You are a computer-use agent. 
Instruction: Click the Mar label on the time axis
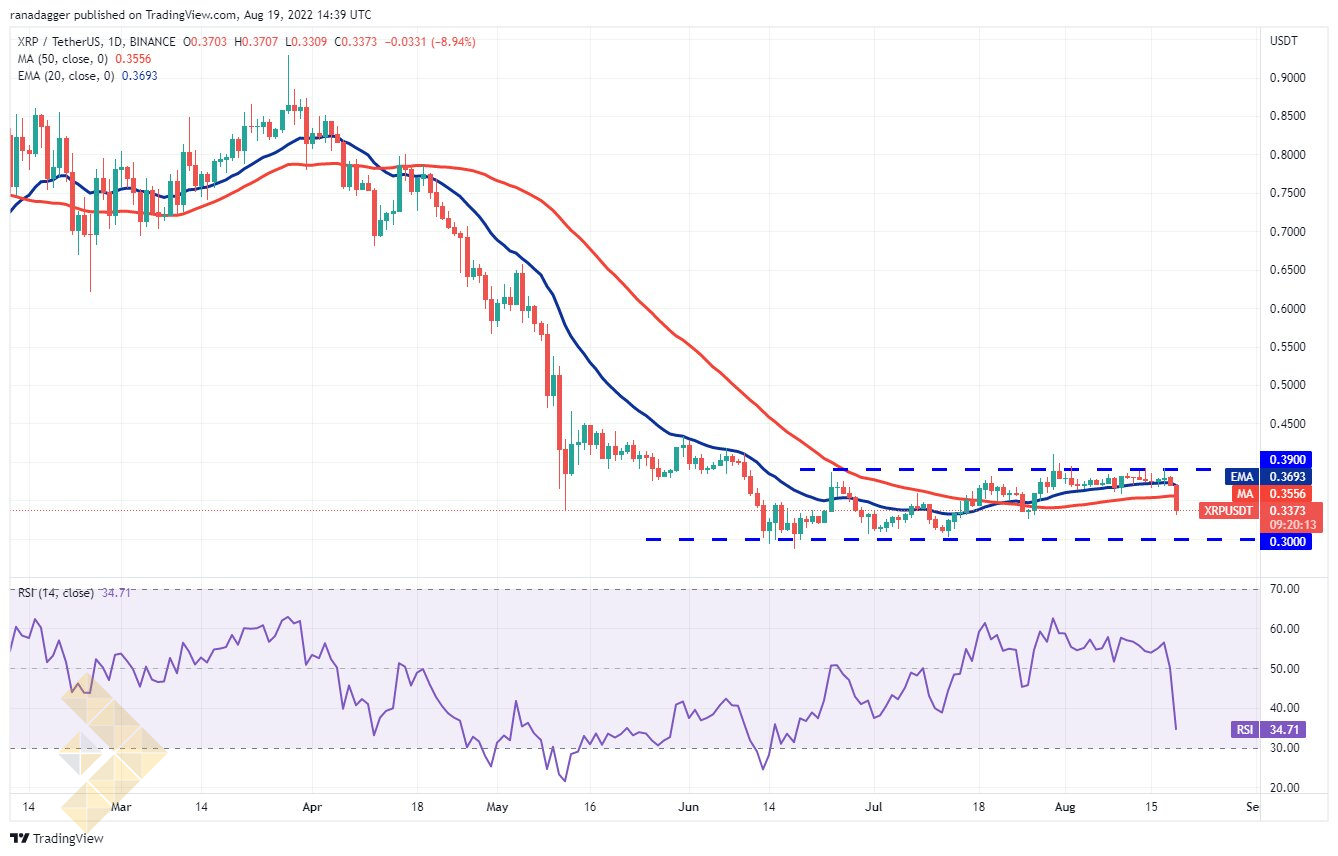(120, 806)
